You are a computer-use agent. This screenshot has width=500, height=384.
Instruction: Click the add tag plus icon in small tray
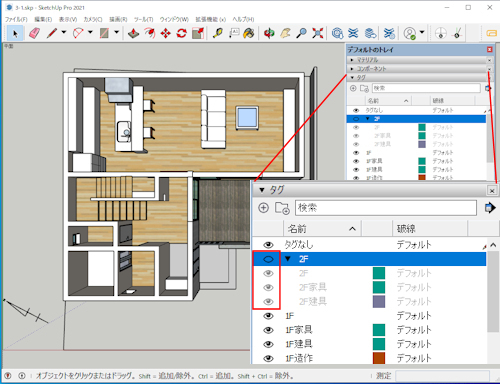(x=353, y=88)
